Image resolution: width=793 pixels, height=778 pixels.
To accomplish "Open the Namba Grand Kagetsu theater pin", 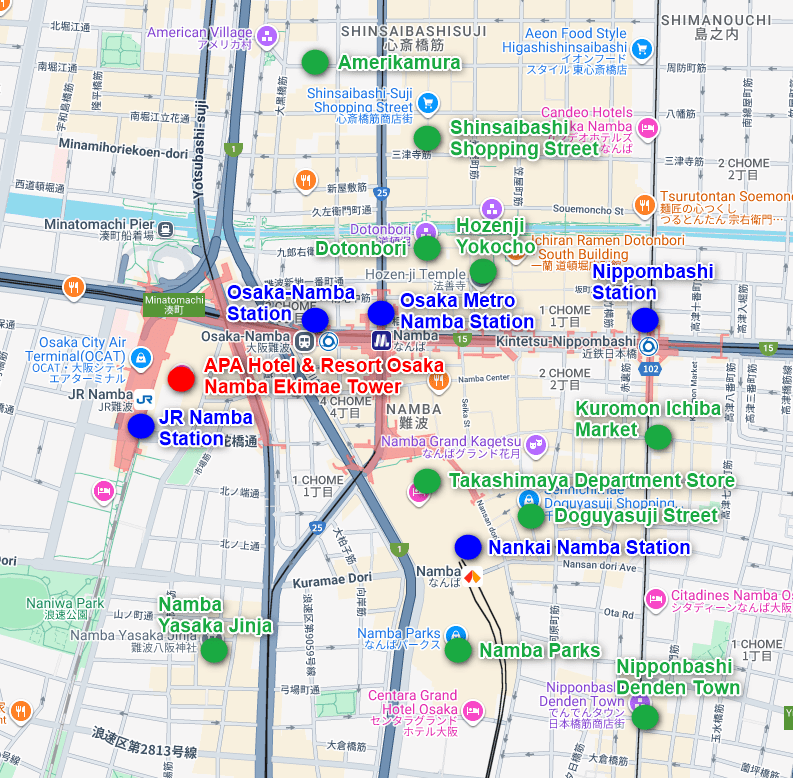I will [x=536, y=446].
